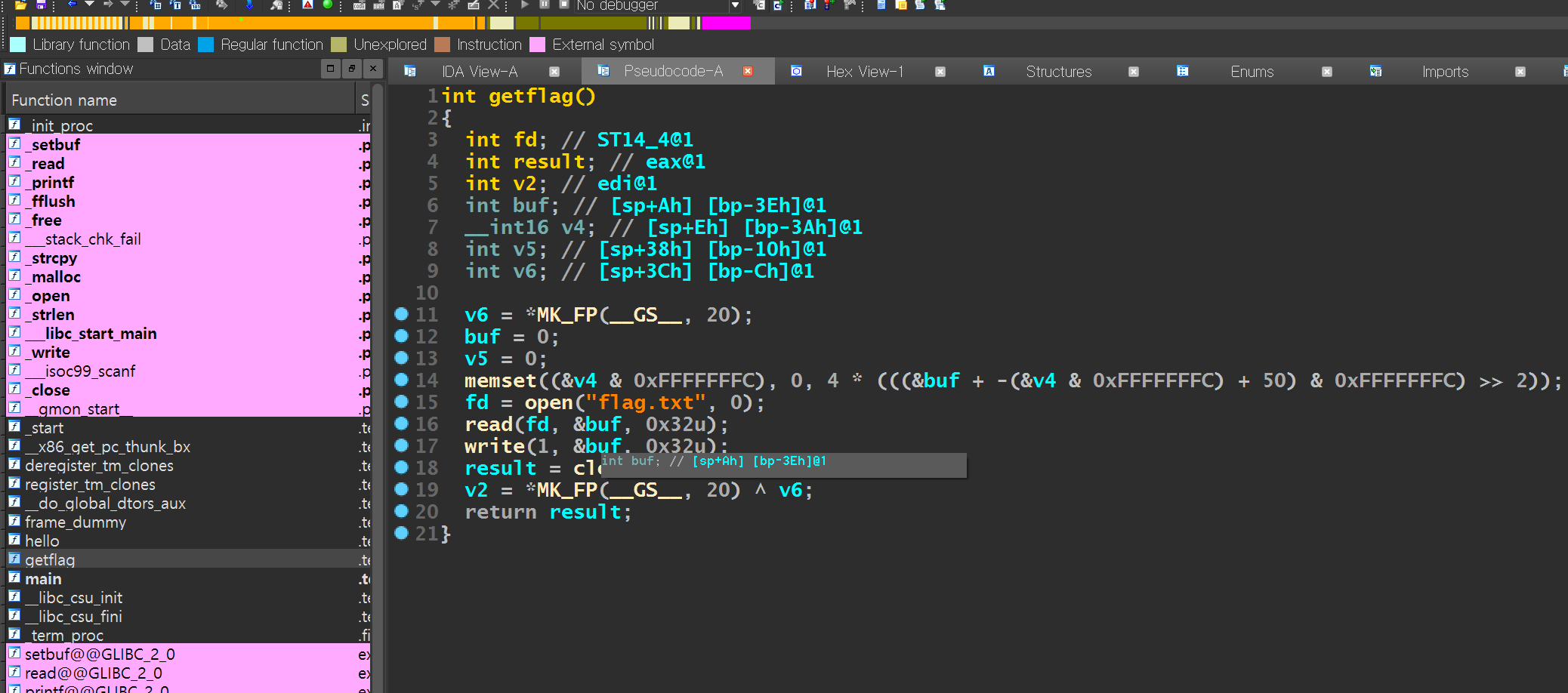Select the main function in list

point(44,579)
